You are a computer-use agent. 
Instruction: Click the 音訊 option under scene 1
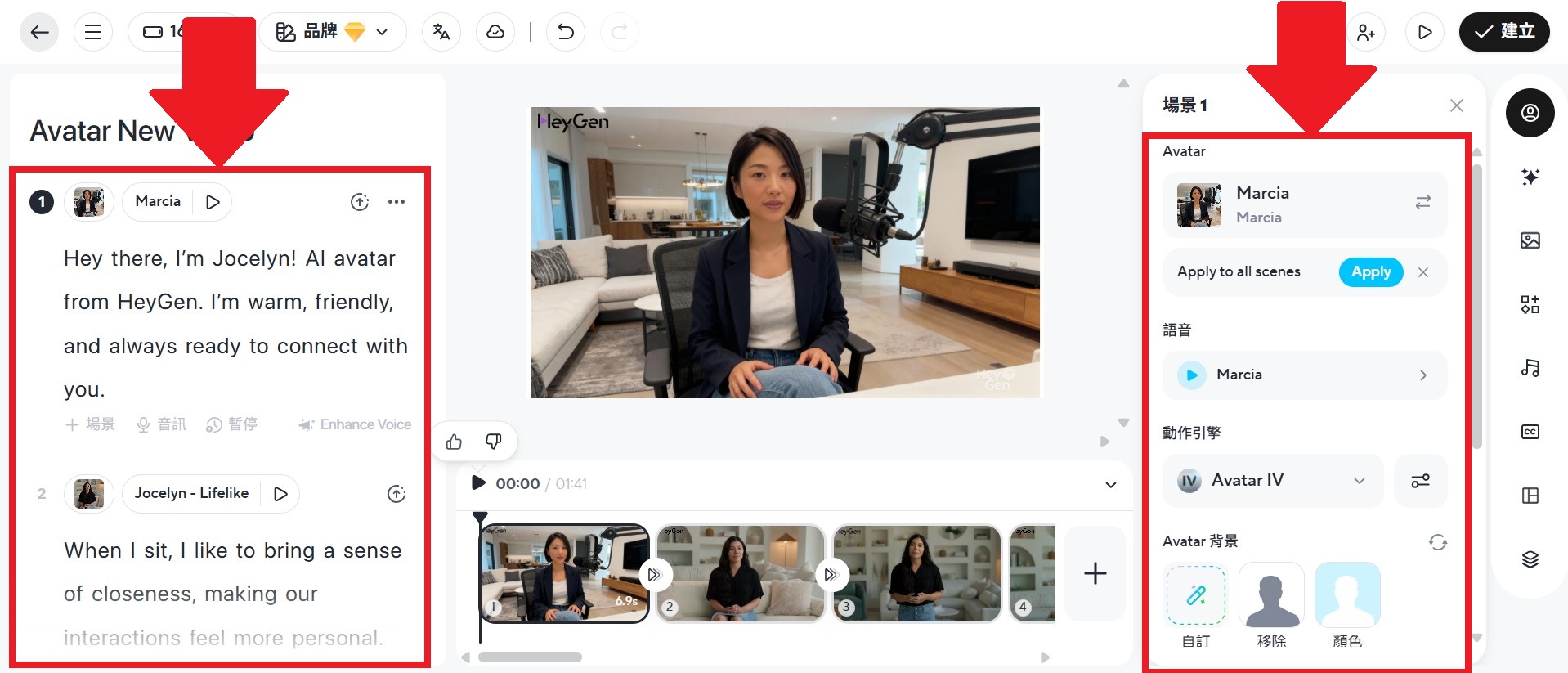coord(161,424)
